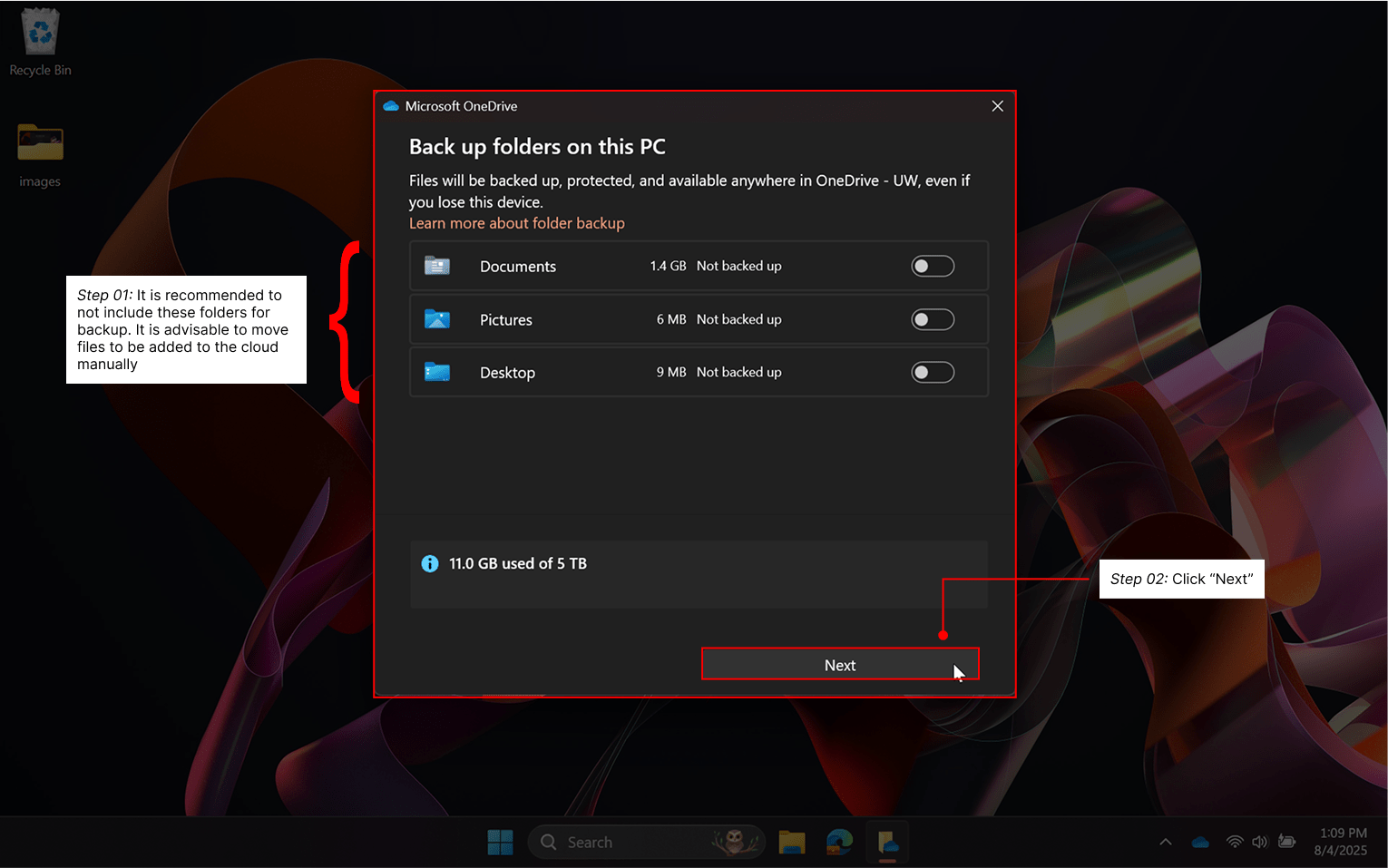The image size is (1388, 868).
Task: Click the OneDrive cloud icon in system tray
Action: (x=1200, y=843)
